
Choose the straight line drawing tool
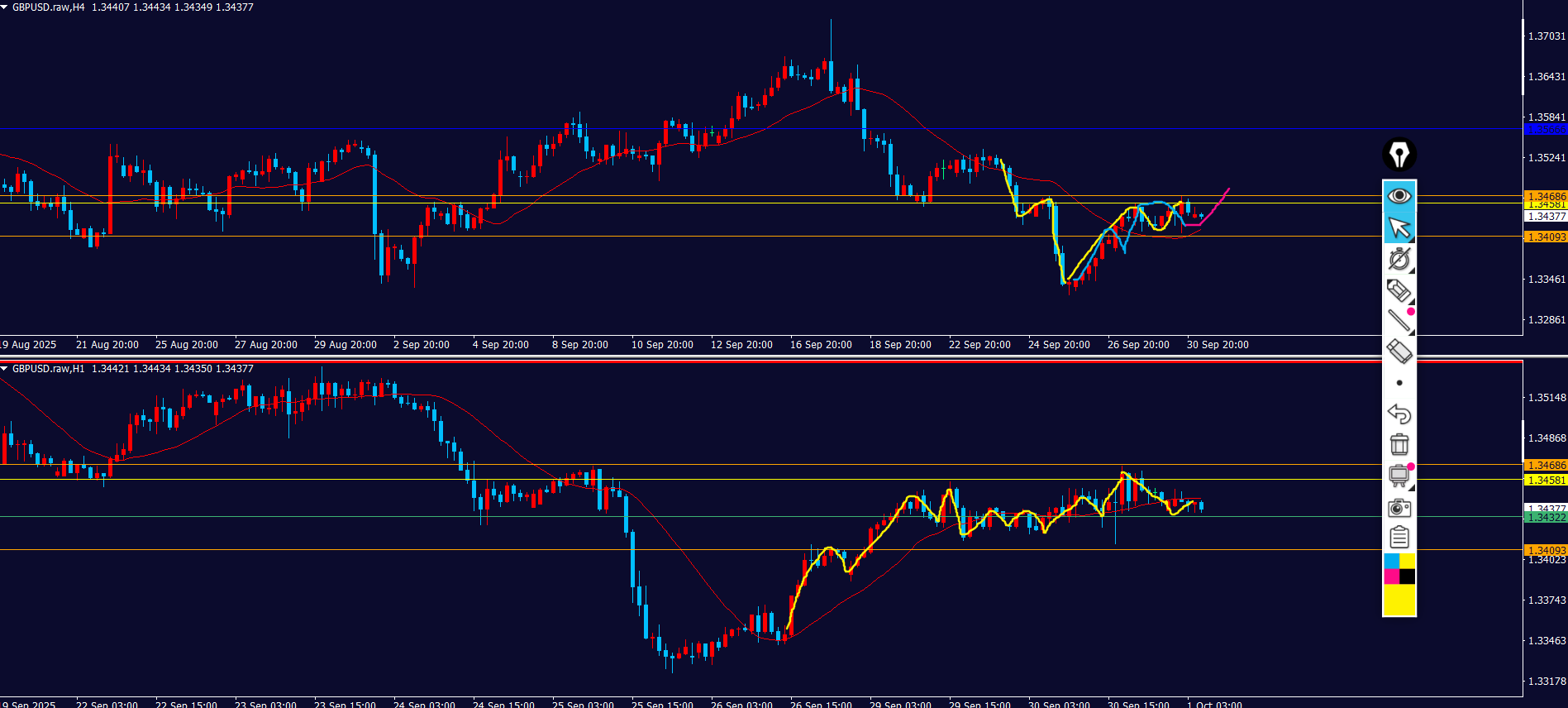click(1399, 321)
